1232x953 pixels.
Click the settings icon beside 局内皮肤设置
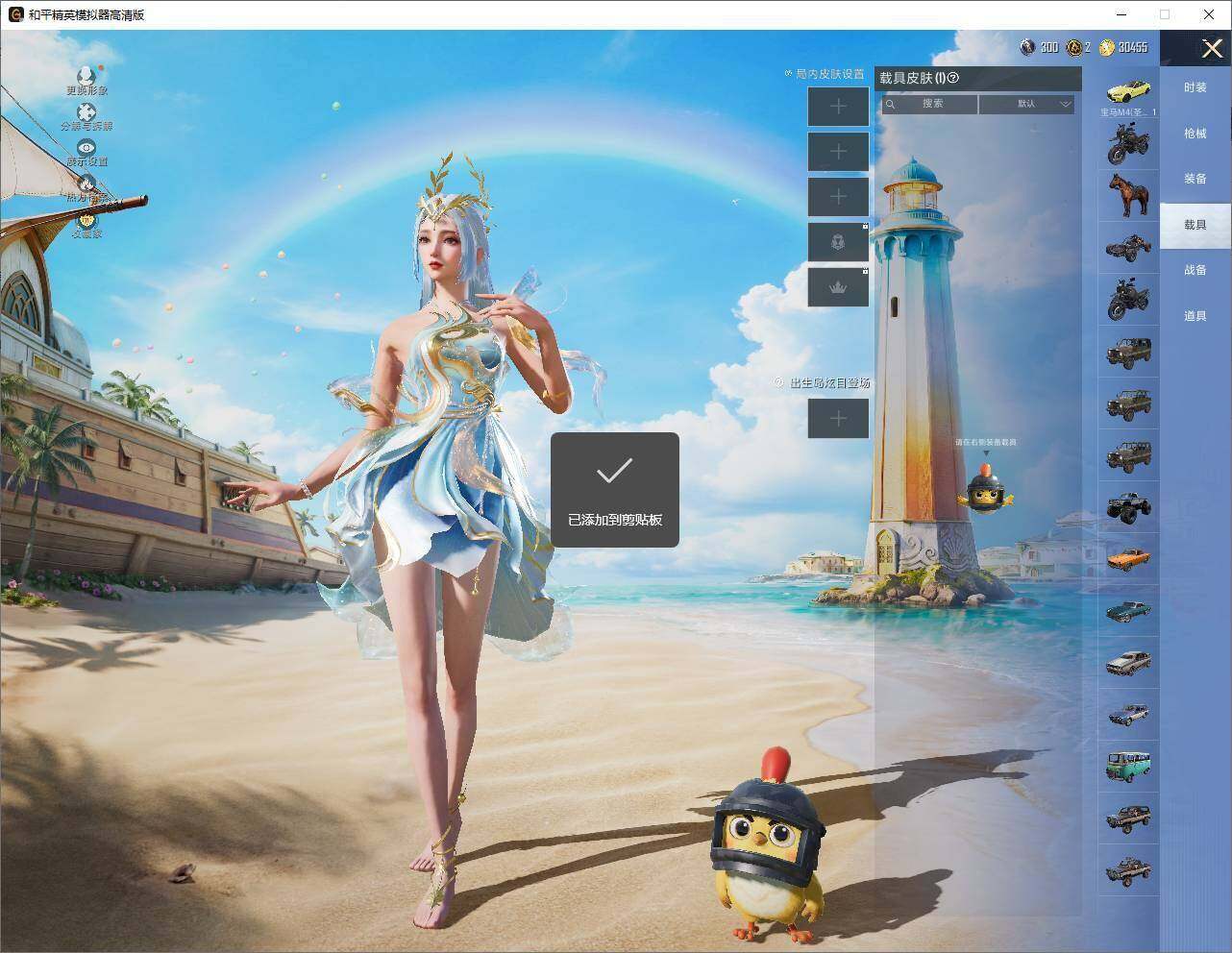pos(788,73)
